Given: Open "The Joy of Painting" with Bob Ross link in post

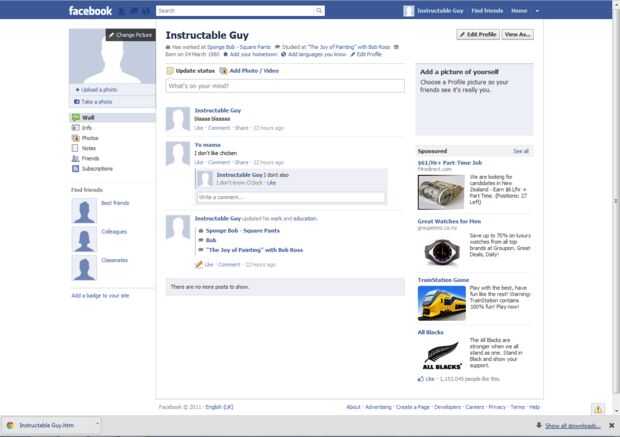Looking at the screenshot, I should 254,250.
